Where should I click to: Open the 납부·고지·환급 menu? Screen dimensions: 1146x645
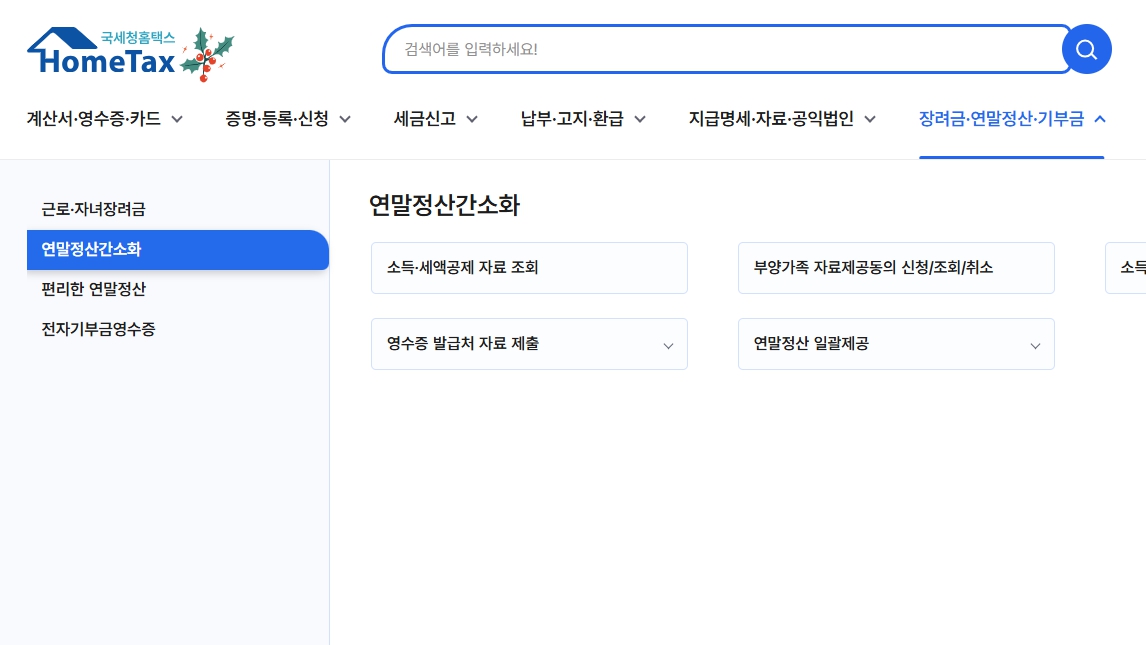tap(583, 119)
